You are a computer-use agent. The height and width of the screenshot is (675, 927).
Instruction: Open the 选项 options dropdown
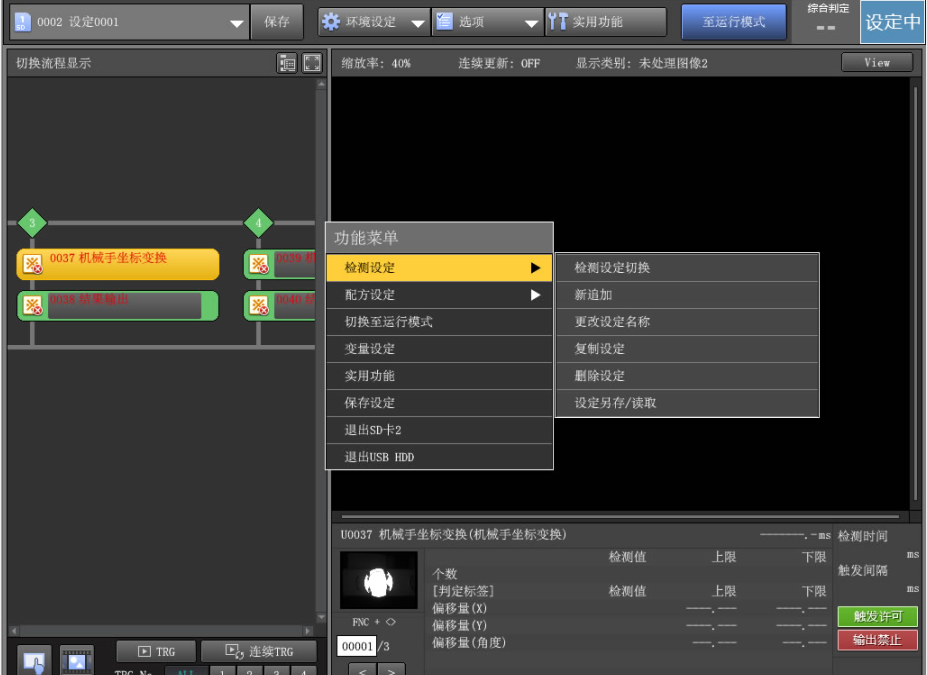pos(487,22)
